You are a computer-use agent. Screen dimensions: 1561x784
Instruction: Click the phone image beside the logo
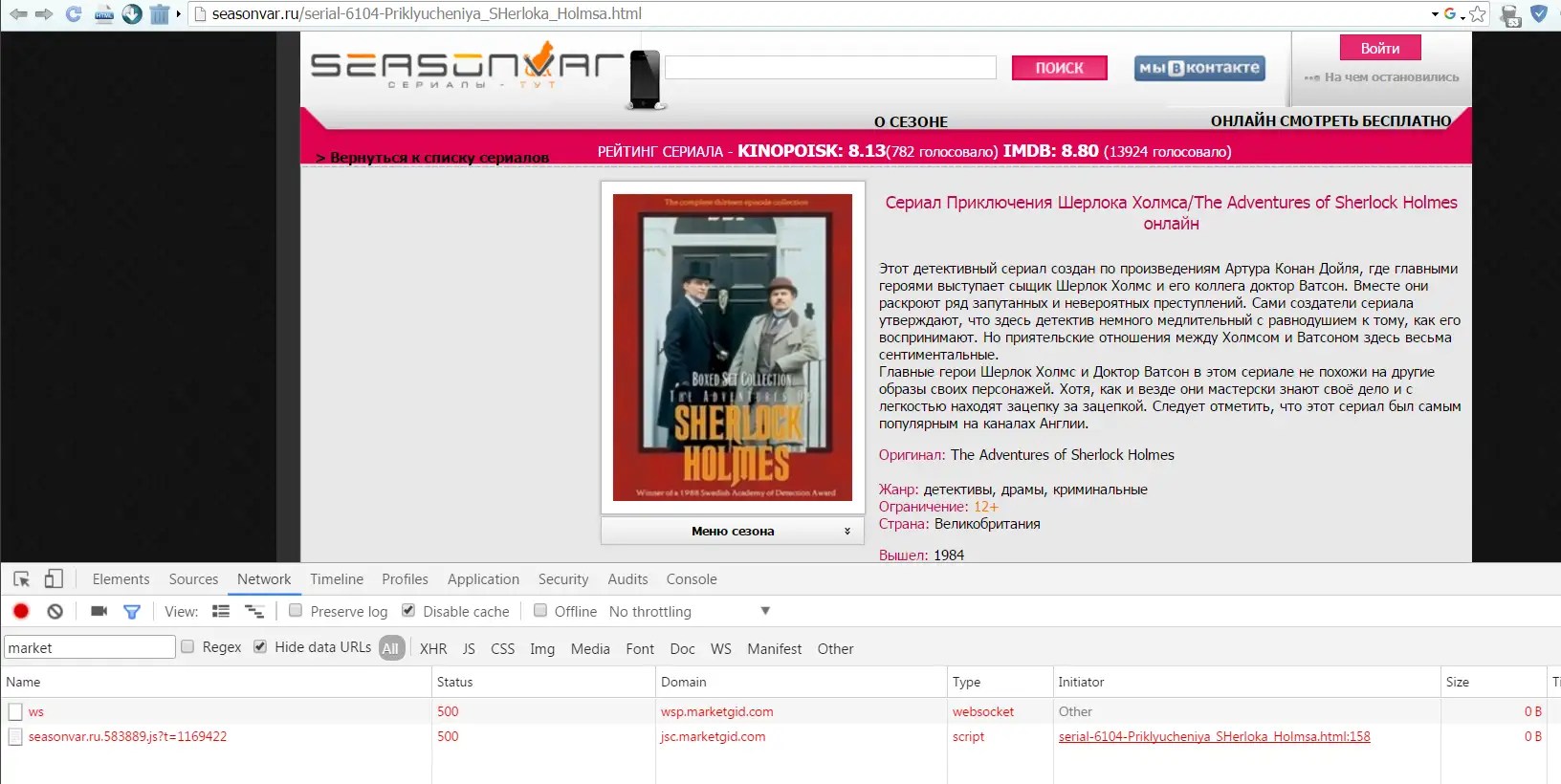645,79
